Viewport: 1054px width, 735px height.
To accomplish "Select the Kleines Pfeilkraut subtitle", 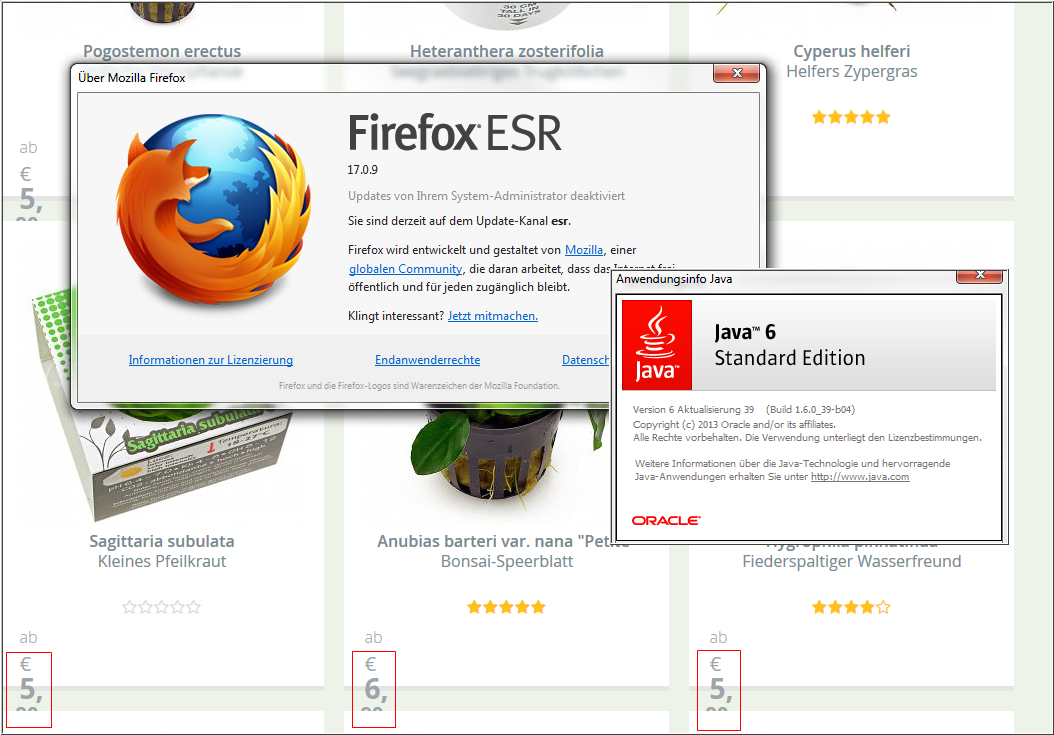I will click(x=162, y=562).
